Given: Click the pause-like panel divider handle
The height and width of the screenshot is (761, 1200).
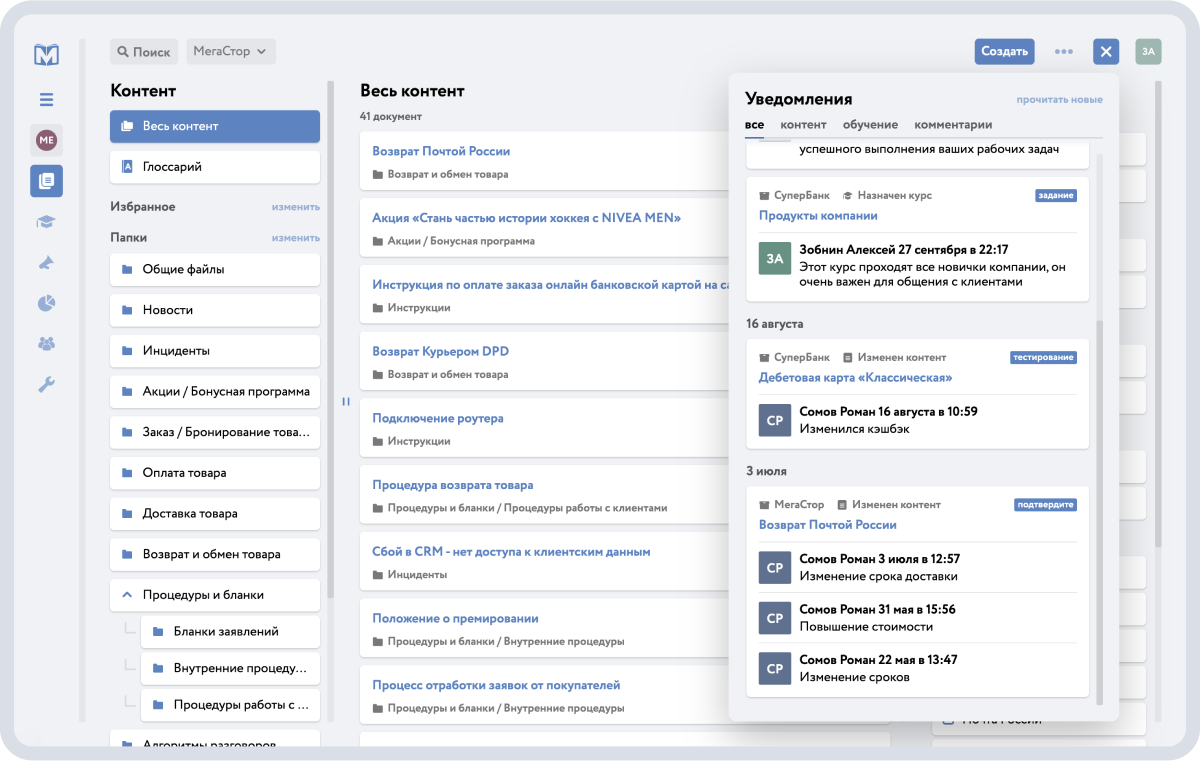Looking at the screenshot, I should (346, 402).
